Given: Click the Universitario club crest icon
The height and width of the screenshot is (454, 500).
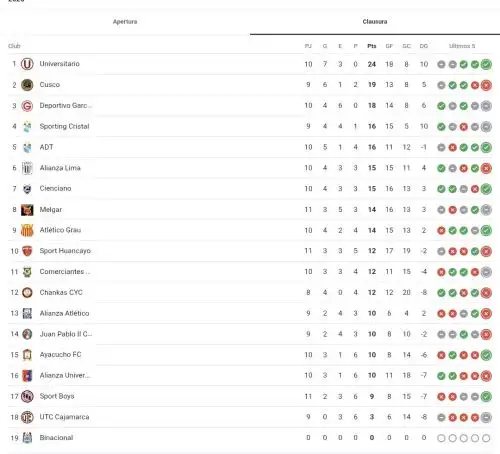Looking at the screenshot, I should pos(27,64).
